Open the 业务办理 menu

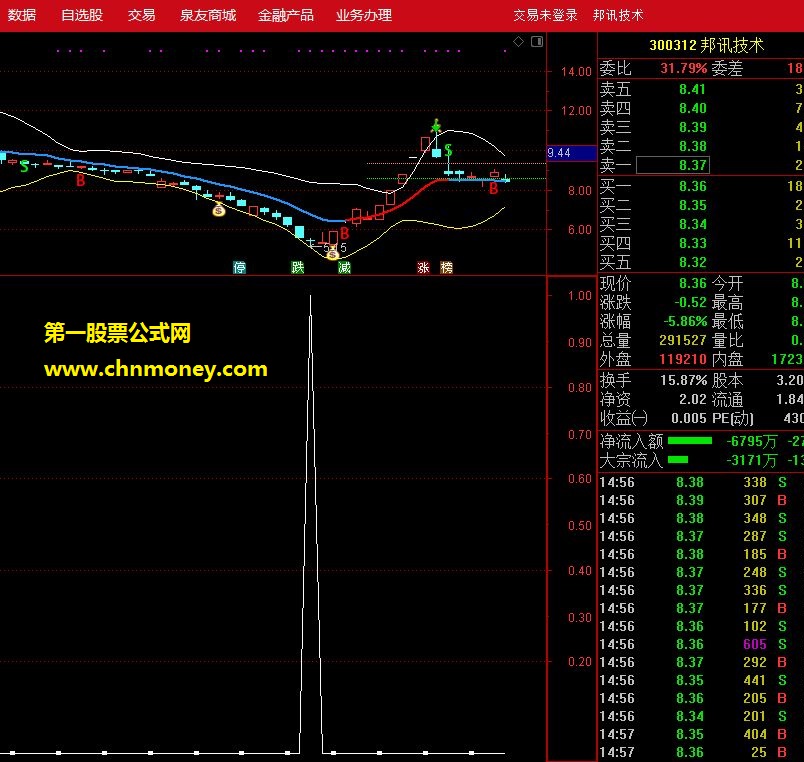click(x=364, y=15)
